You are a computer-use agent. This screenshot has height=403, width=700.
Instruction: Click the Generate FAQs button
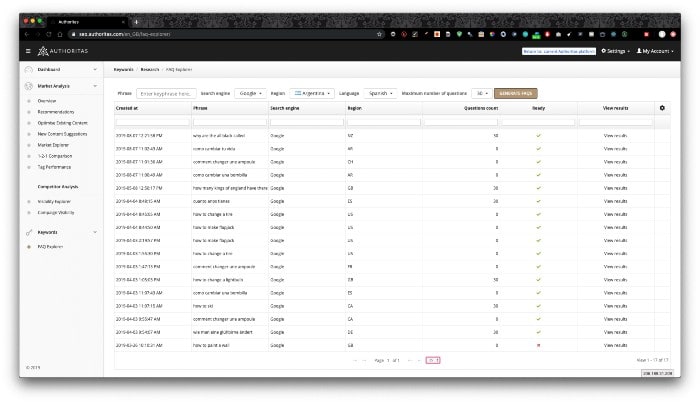pyautogui.click(x=516, y=93)
